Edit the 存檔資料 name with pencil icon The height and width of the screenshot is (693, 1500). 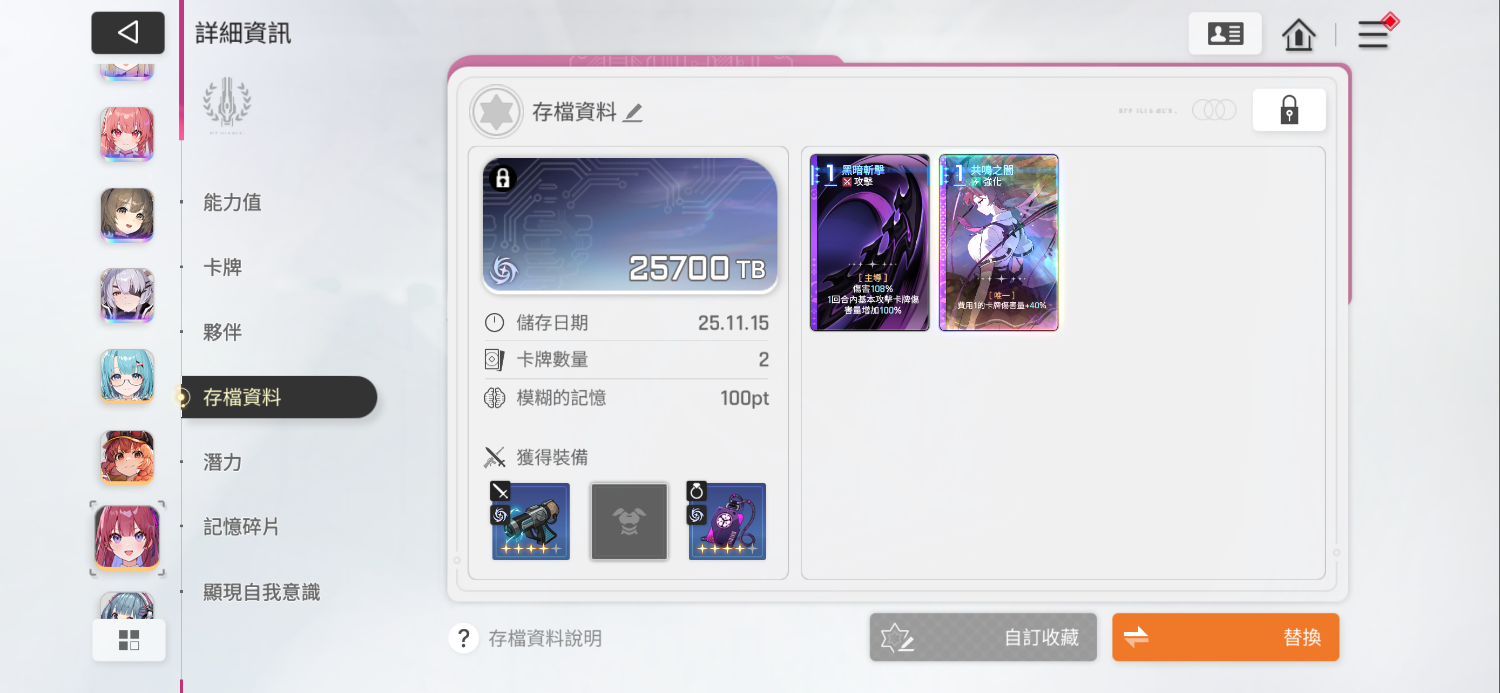632,113
